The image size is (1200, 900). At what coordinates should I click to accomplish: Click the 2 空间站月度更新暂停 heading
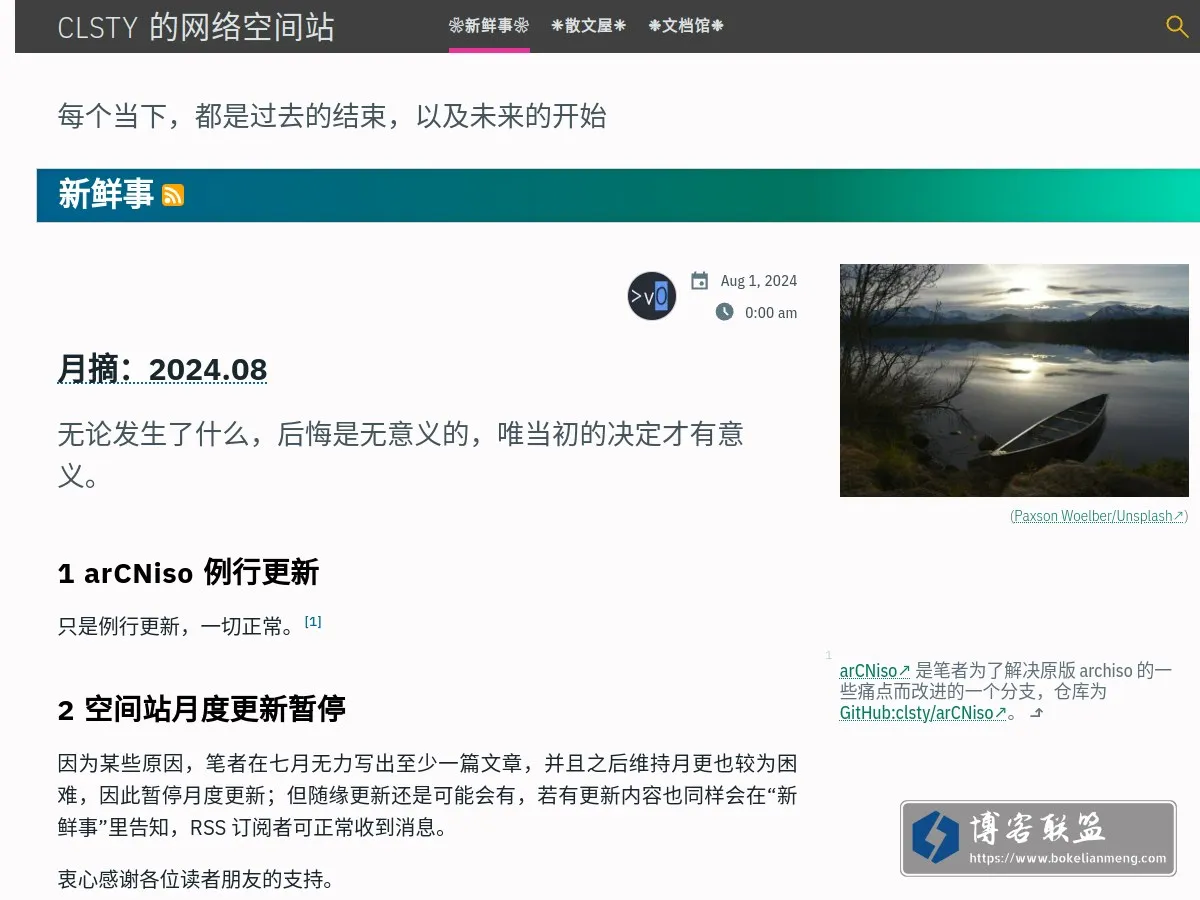coord(202,710)
